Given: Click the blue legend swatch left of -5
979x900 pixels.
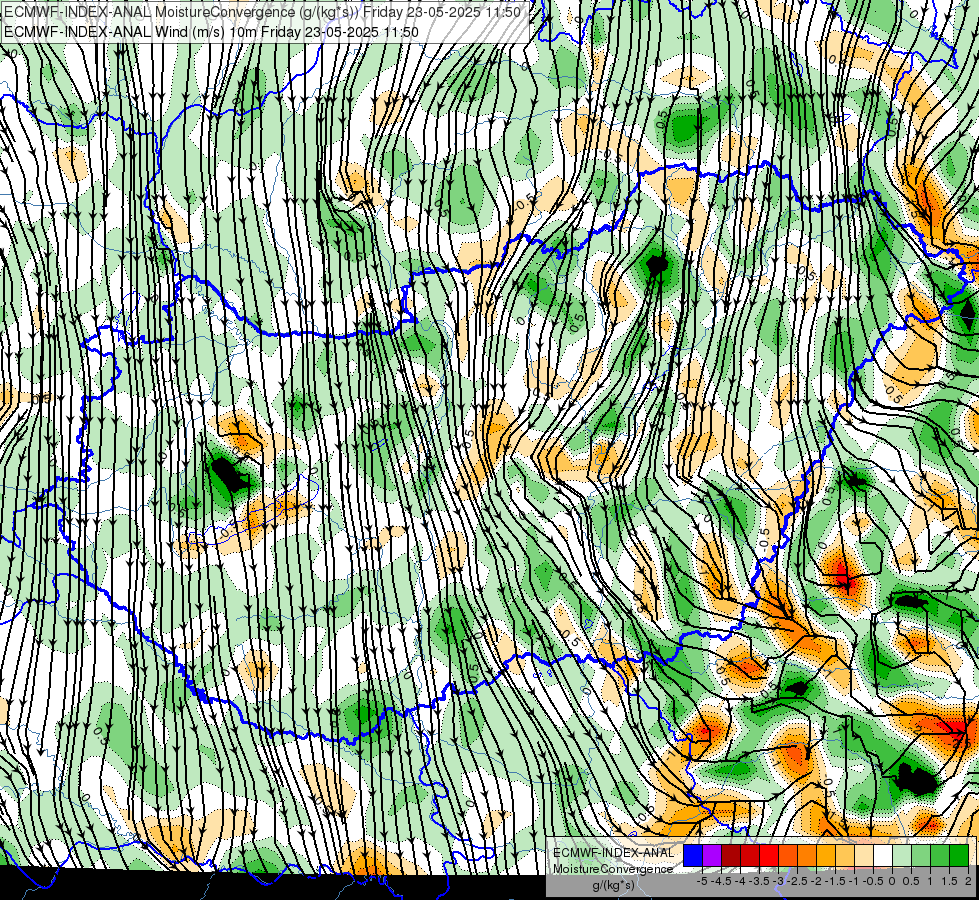Looking at the screenshot, I should coord(693,856).
